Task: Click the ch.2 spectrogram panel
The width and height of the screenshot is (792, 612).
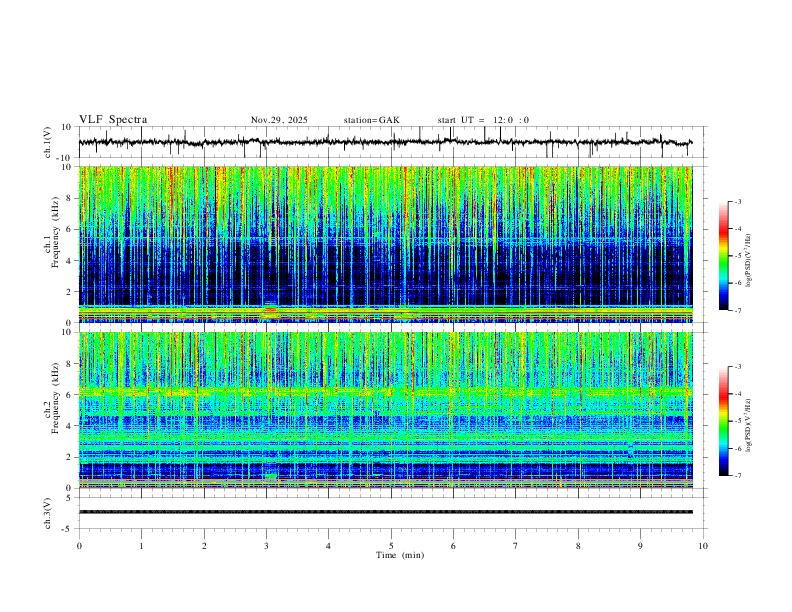Action: [385, 410]
